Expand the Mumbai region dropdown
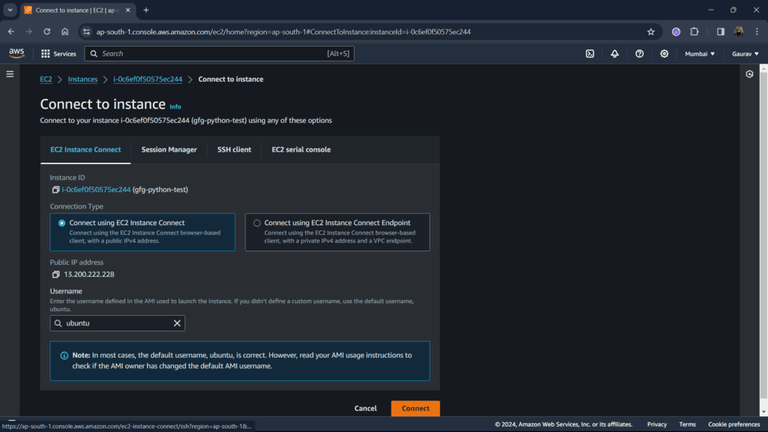 pos(699,54)
